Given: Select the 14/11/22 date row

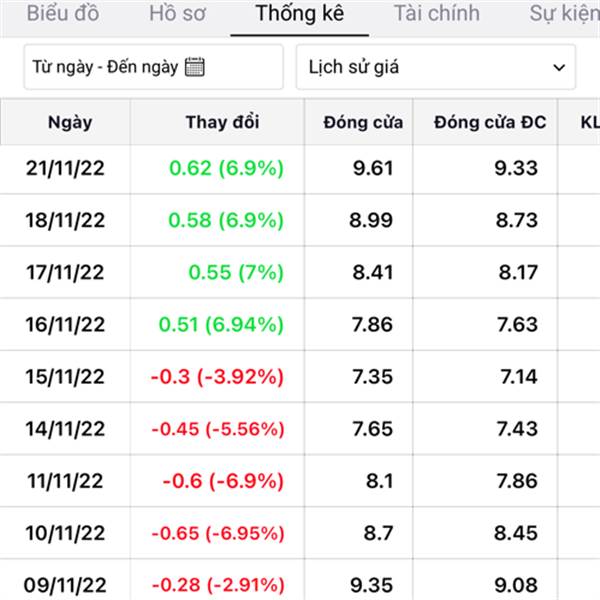Looking at the screenshot, I should pyautogui.click(x=65, y=429).
